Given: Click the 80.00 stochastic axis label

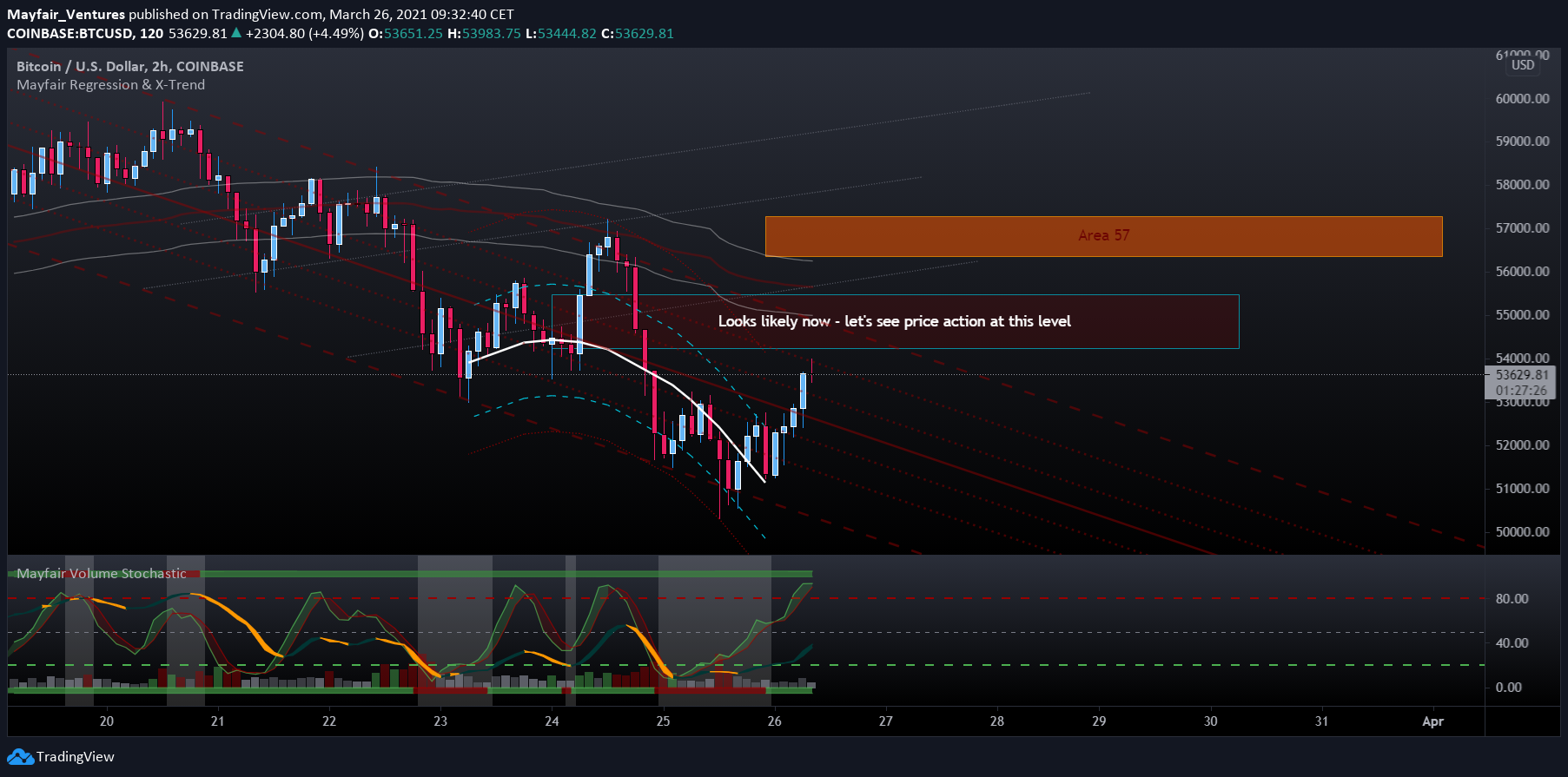Looking at the screenshot, I should [1512, 599].
